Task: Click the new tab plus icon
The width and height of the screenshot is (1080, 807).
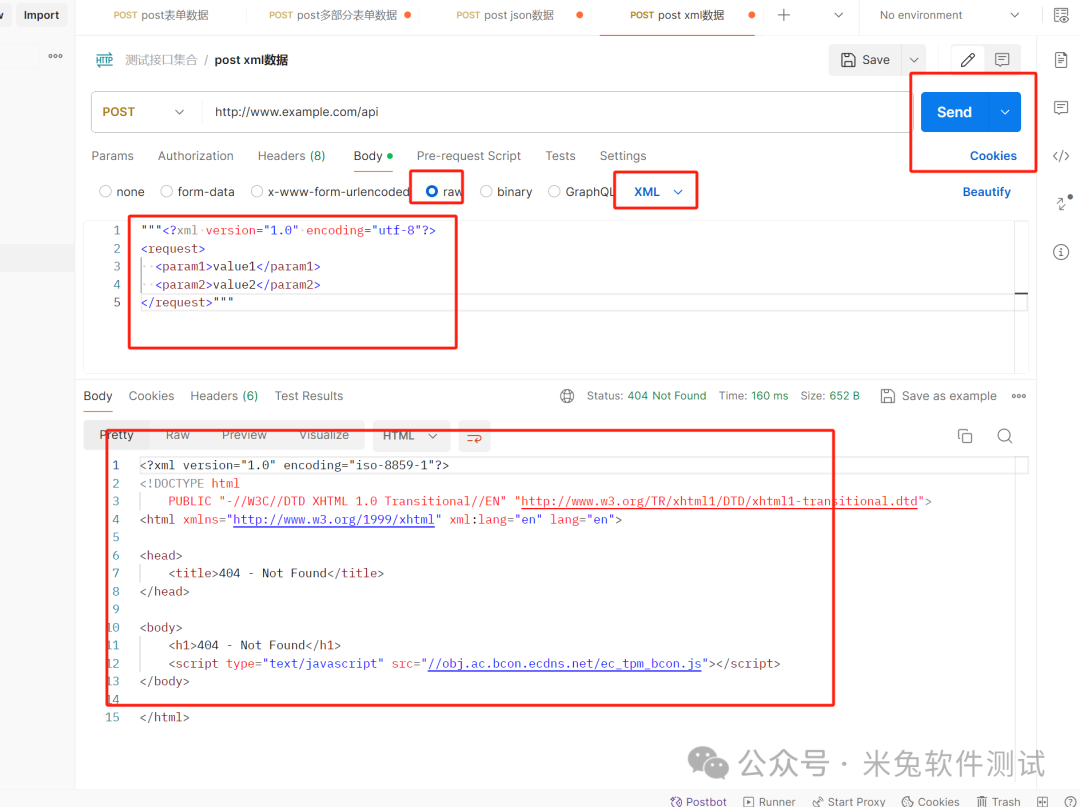Action: point(784,15)
